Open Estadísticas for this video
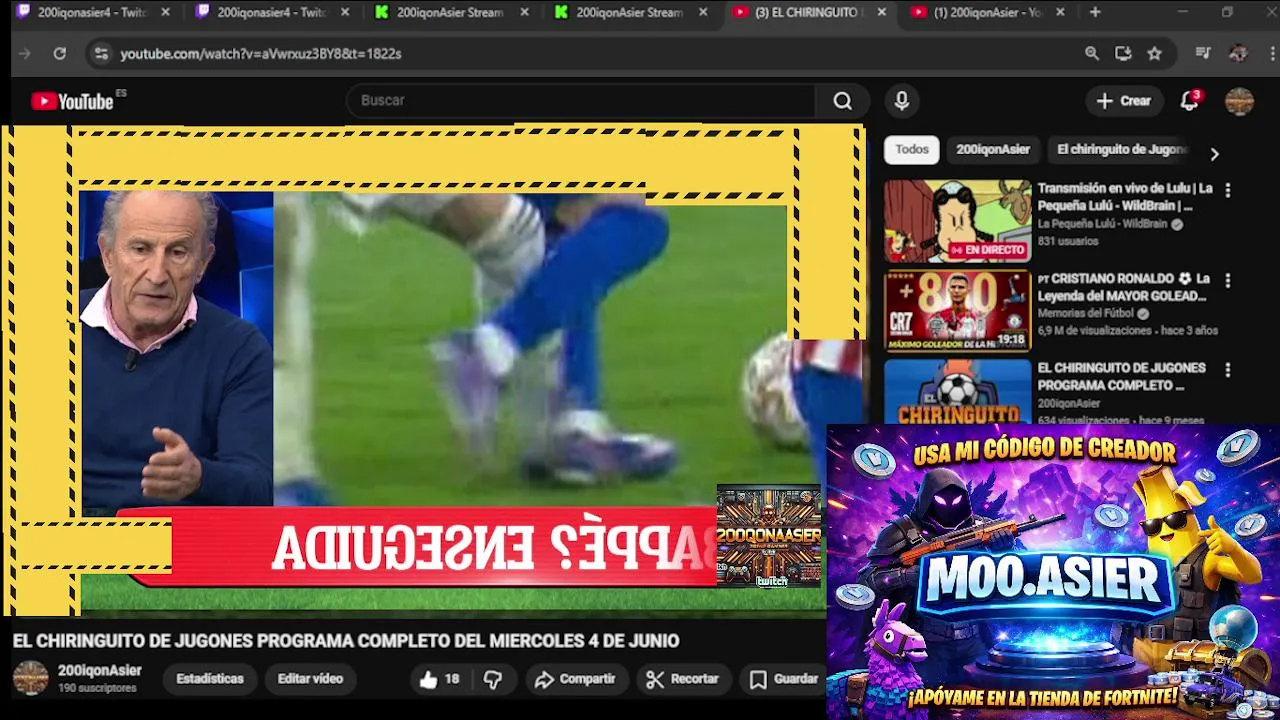Screen dimensions: 1280x720 tap(210, 679)
